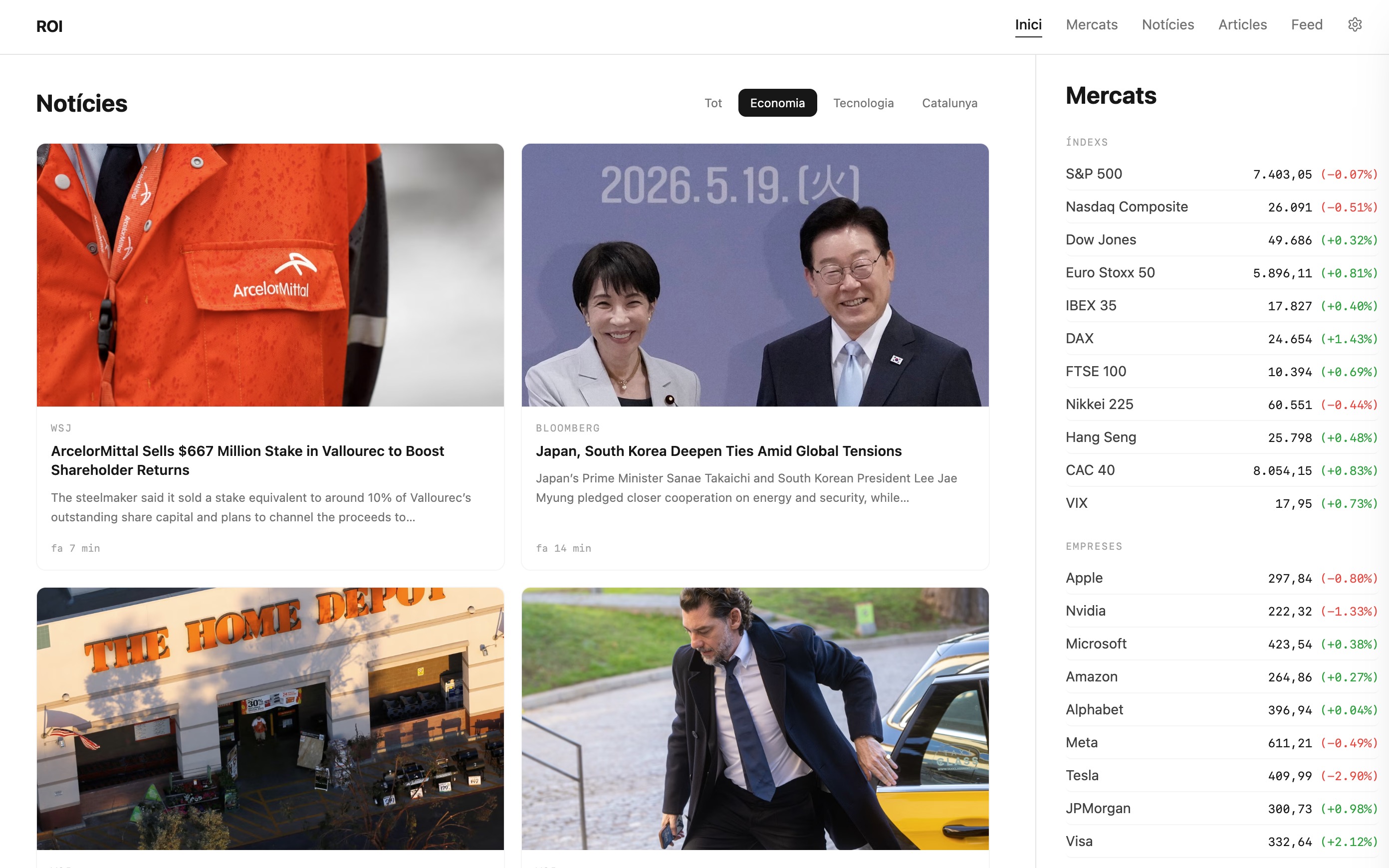Screen dimensions: 1389x868
Task: Read Japan, South Korea Deepen Ties headline
Action: [x=718, y=451]
